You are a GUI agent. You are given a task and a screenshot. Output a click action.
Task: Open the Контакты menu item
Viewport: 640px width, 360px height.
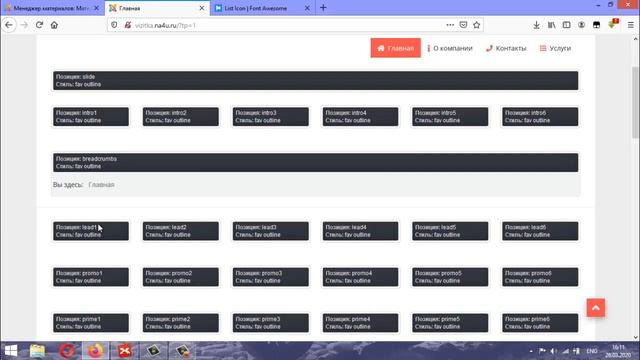[506, 48]
